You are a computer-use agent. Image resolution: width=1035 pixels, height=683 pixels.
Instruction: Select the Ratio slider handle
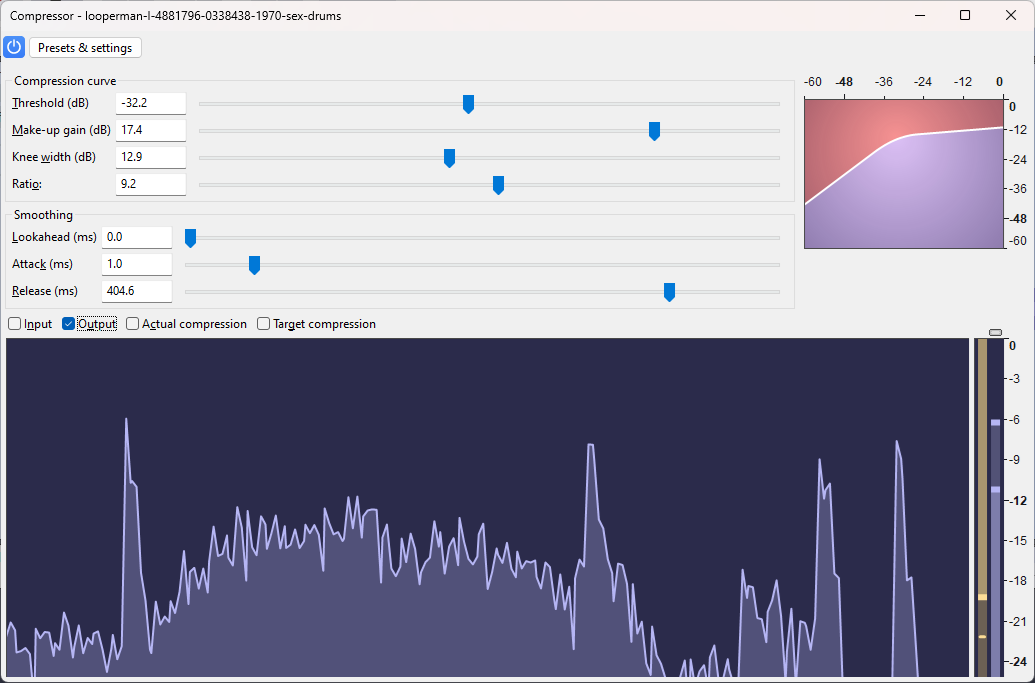click(x=498, y=184)
